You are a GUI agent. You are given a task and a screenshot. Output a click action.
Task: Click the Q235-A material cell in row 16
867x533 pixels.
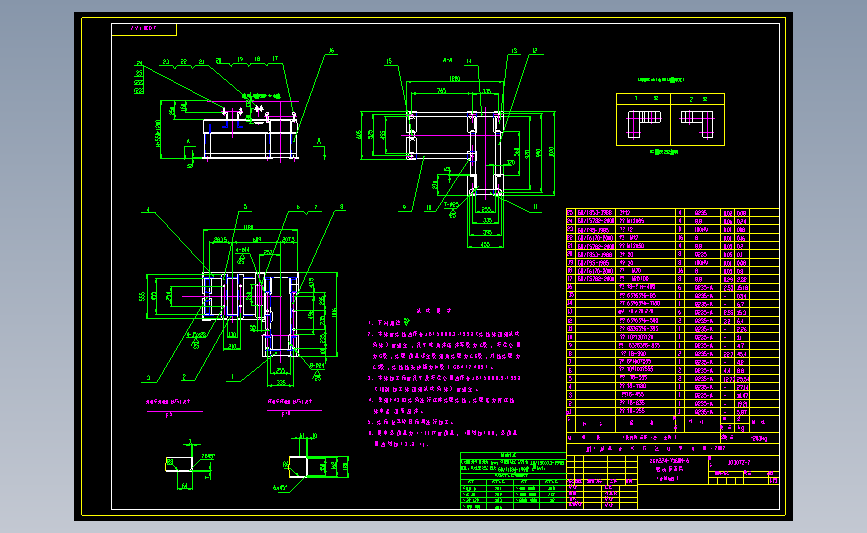click(704, 288)
